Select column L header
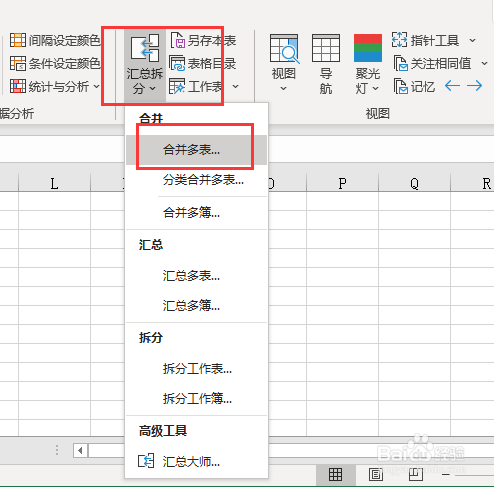Screen dimensions: 494x487 point(54,183)
